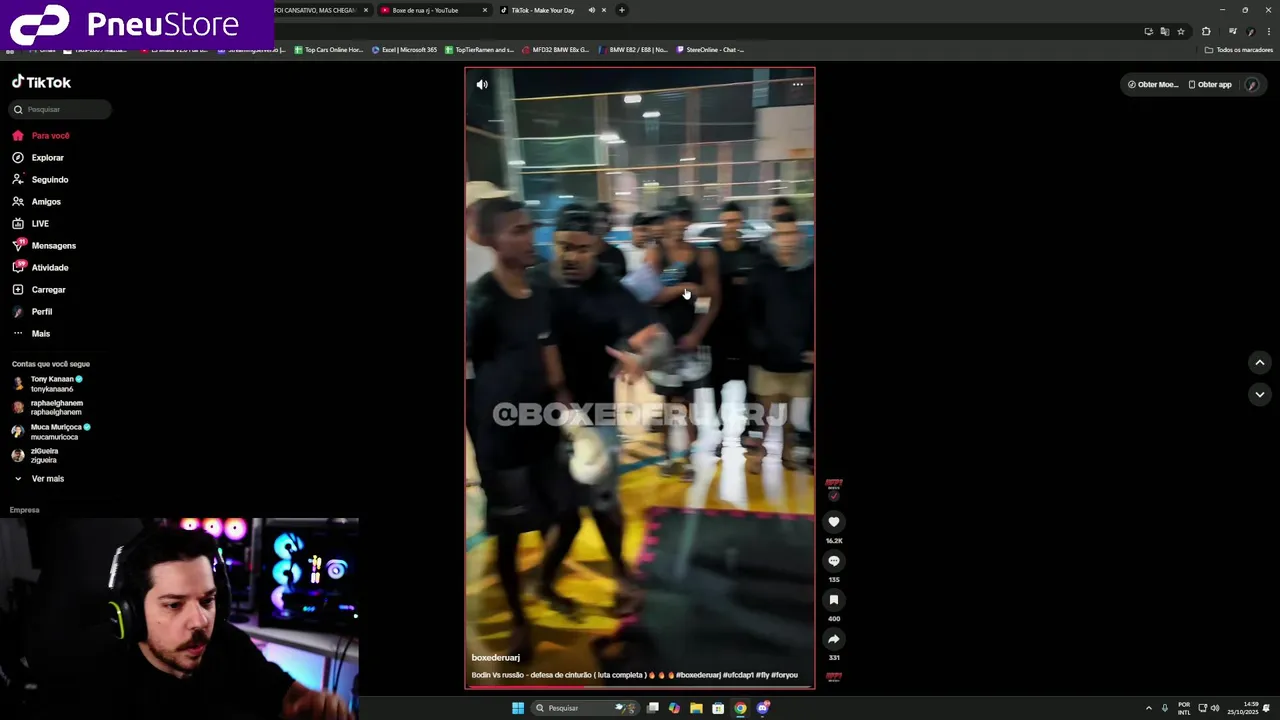This screenshot has height=720, width=1280.
Task: Go to the previous video with the up chevron
Action: point(1260,362)
